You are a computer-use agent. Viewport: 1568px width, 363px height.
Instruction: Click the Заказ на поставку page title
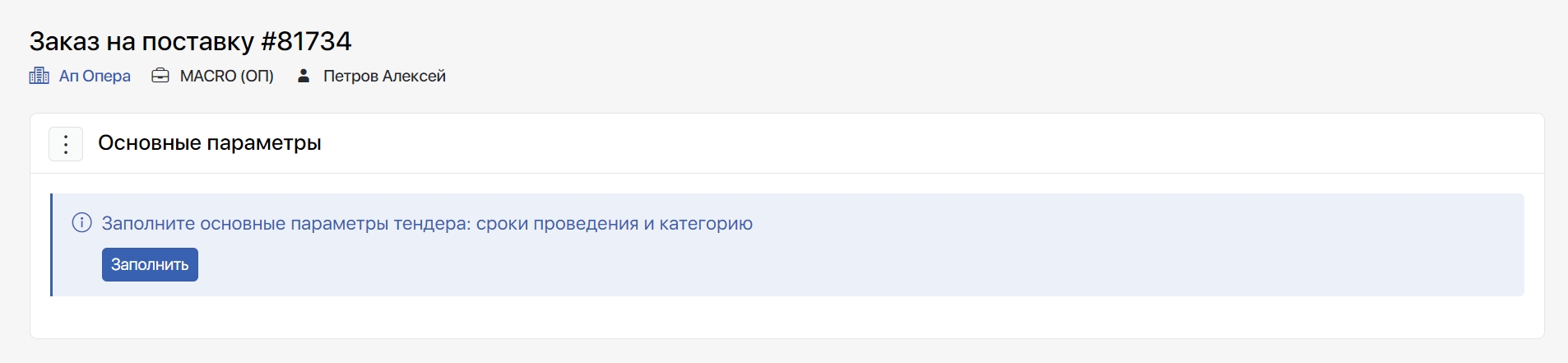point(141,41)
